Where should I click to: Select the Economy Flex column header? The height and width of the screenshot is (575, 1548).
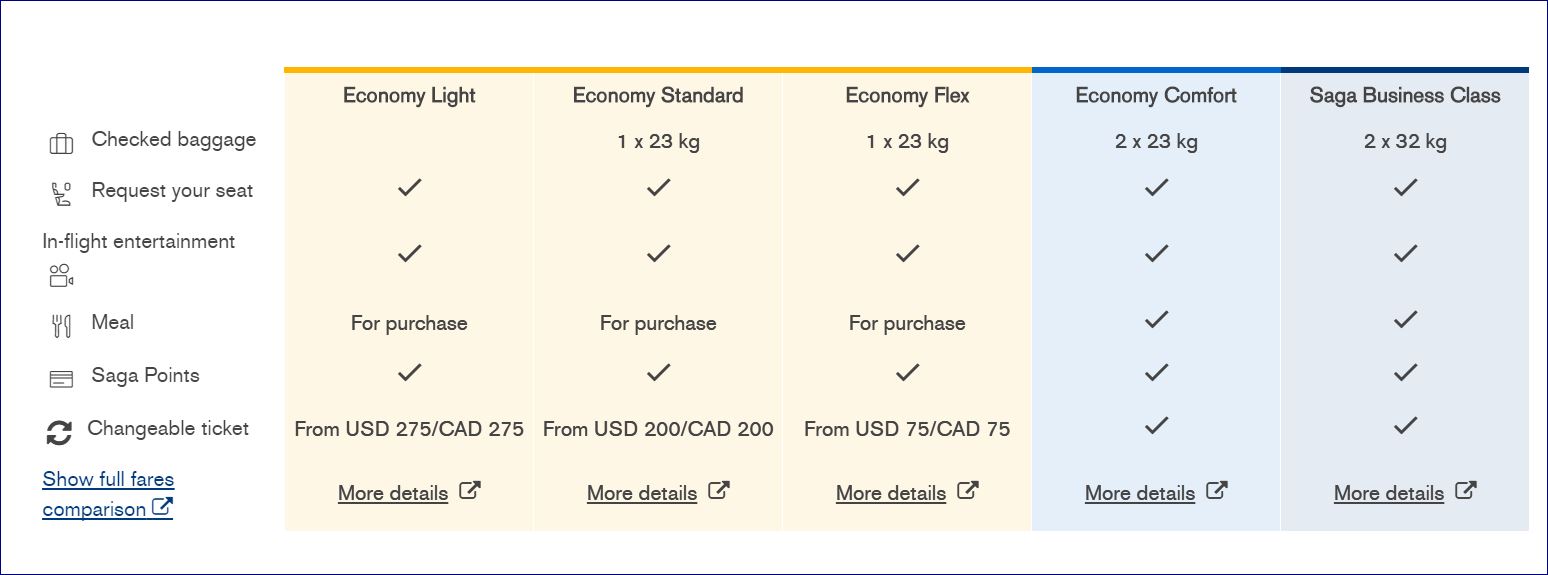coord(907,96)
